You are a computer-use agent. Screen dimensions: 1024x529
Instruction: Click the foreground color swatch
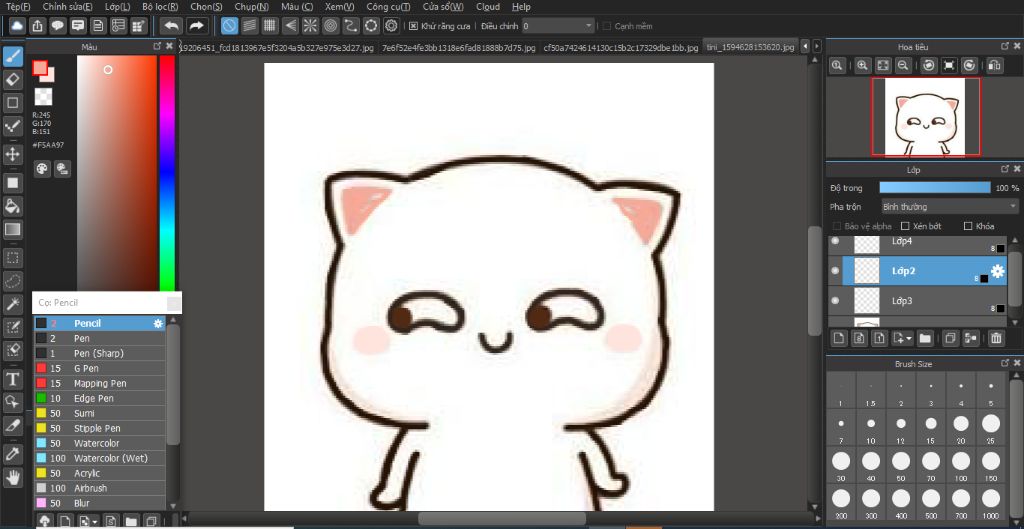(40, 68)
